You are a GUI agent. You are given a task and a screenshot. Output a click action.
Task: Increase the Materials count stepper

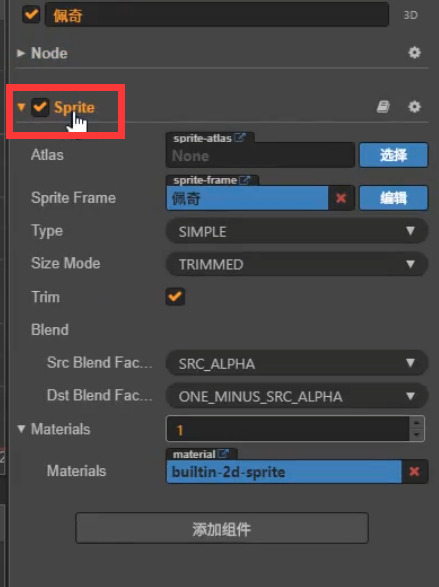(417, 422)
